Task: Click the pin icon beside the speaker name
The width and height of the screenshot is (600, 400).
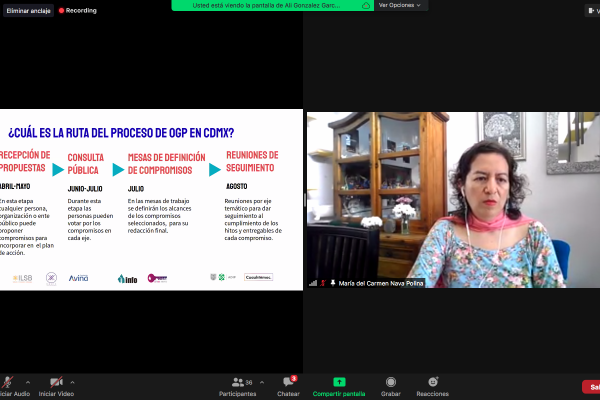Action: click(x=333, y=283)
